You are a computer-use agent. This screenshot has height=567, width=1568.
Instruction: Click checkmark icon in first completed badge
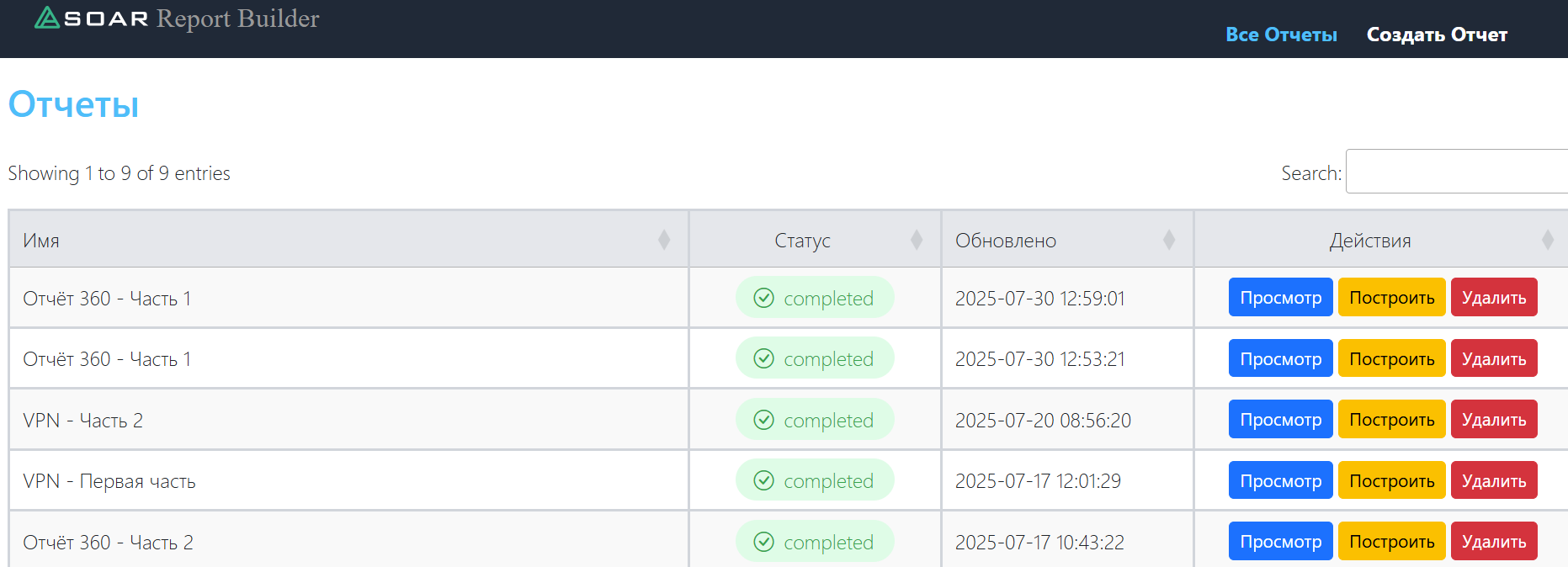[x=763, y=298]
